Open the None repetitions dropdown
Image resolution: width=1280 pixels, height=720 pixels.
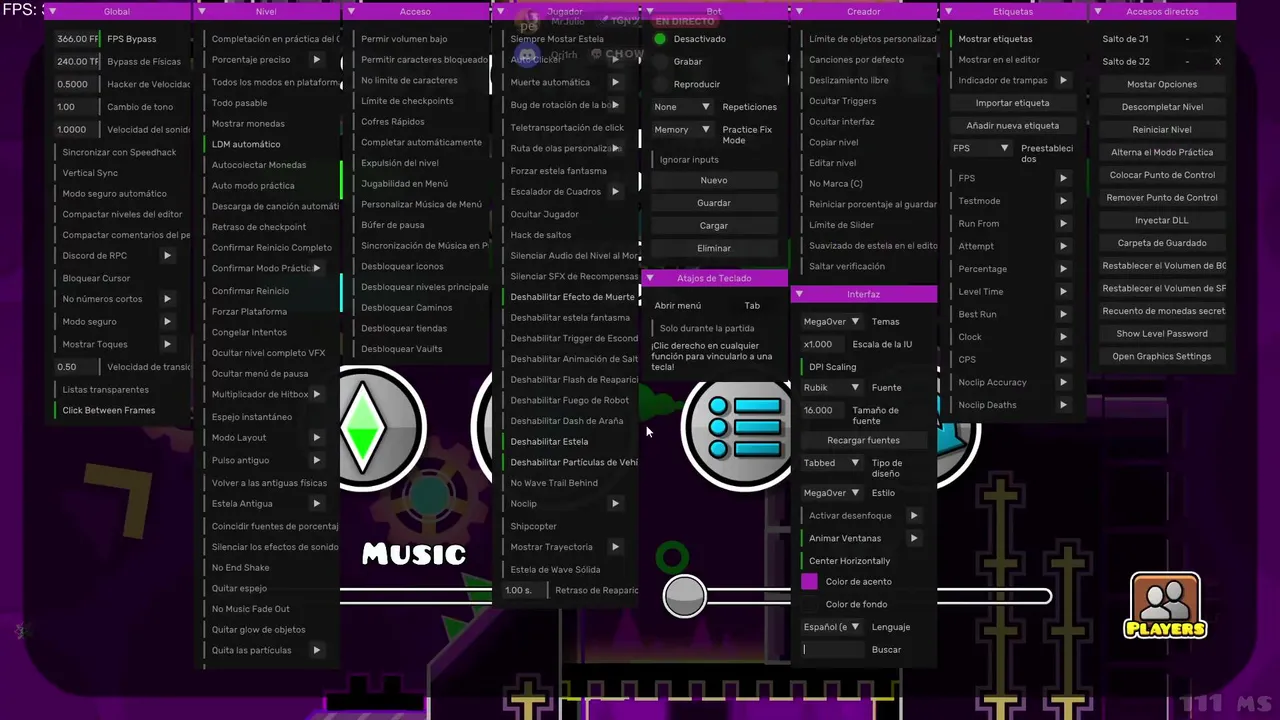point(682,107)
